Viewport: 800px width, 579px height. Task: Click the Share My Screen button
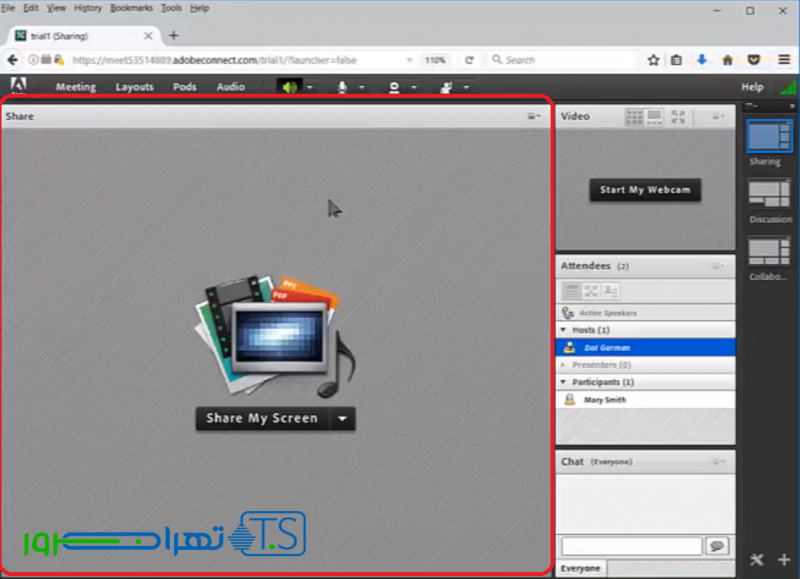click(x=262, y=419)
